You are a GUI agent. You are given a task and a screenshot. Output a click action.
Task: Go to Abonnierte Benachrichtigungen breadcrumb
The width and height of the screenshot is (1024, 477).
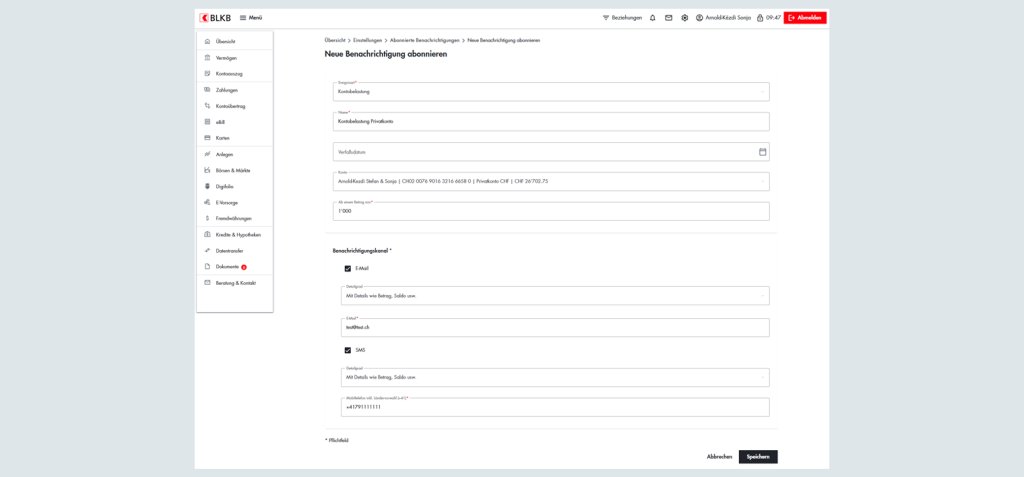tap(424, 41)
